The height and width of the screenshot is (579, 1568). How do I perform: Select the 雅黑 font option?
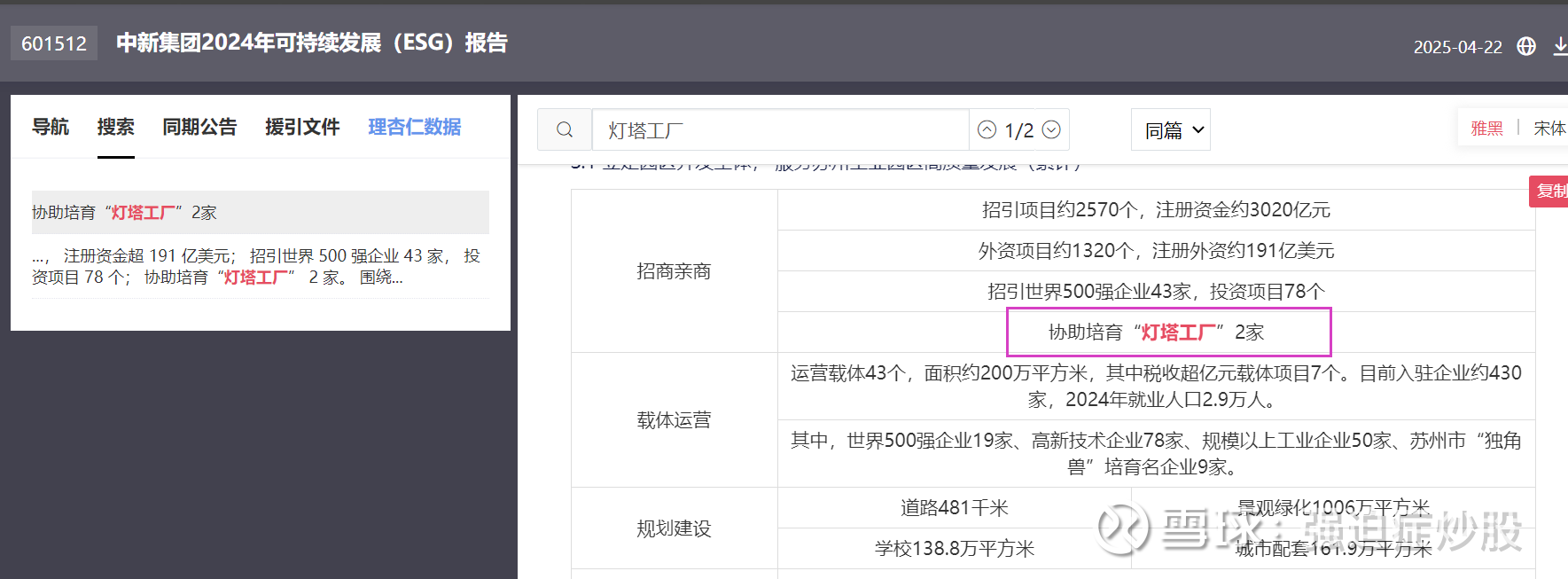(1486, 129)
